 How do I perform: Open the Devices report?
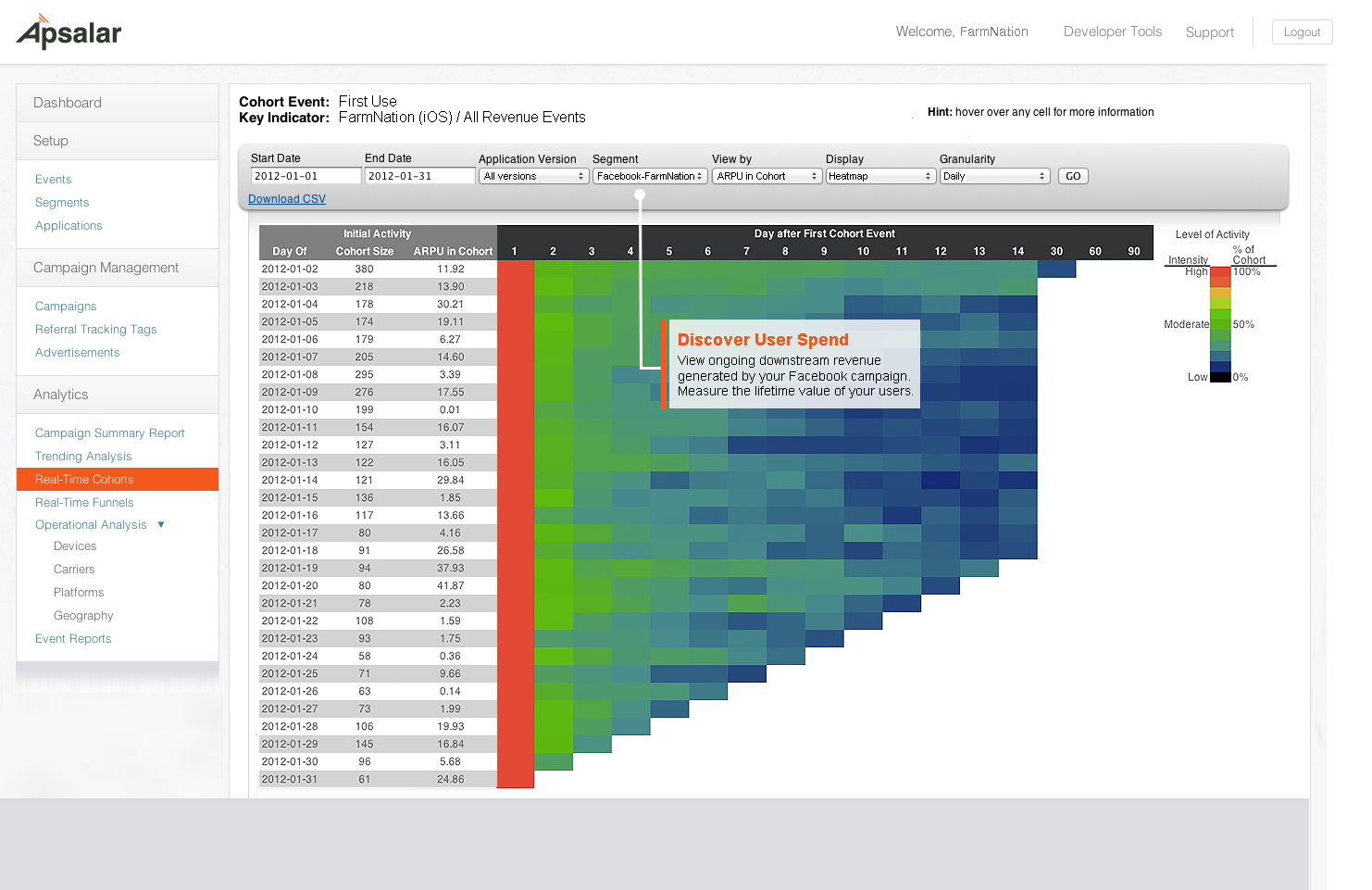point(75,546)
